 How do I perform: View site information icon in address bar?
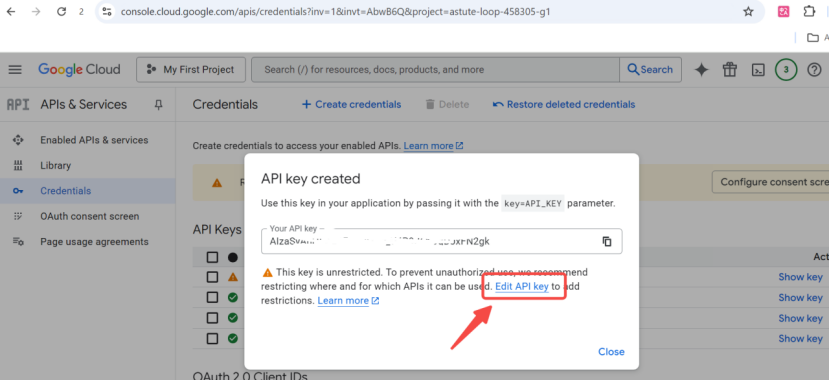tap(107, 12)
